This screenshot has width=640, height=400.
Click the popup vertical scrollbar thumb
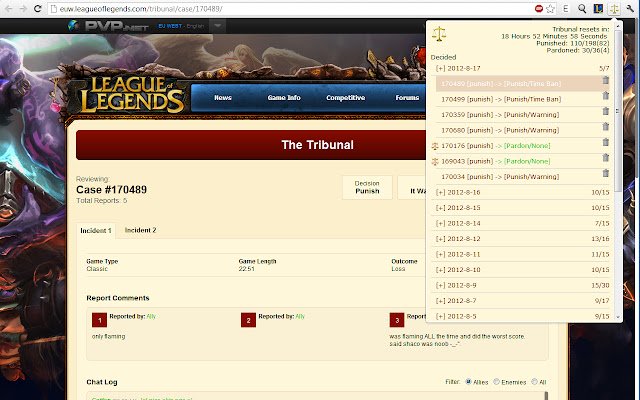[x=618, y=111]
